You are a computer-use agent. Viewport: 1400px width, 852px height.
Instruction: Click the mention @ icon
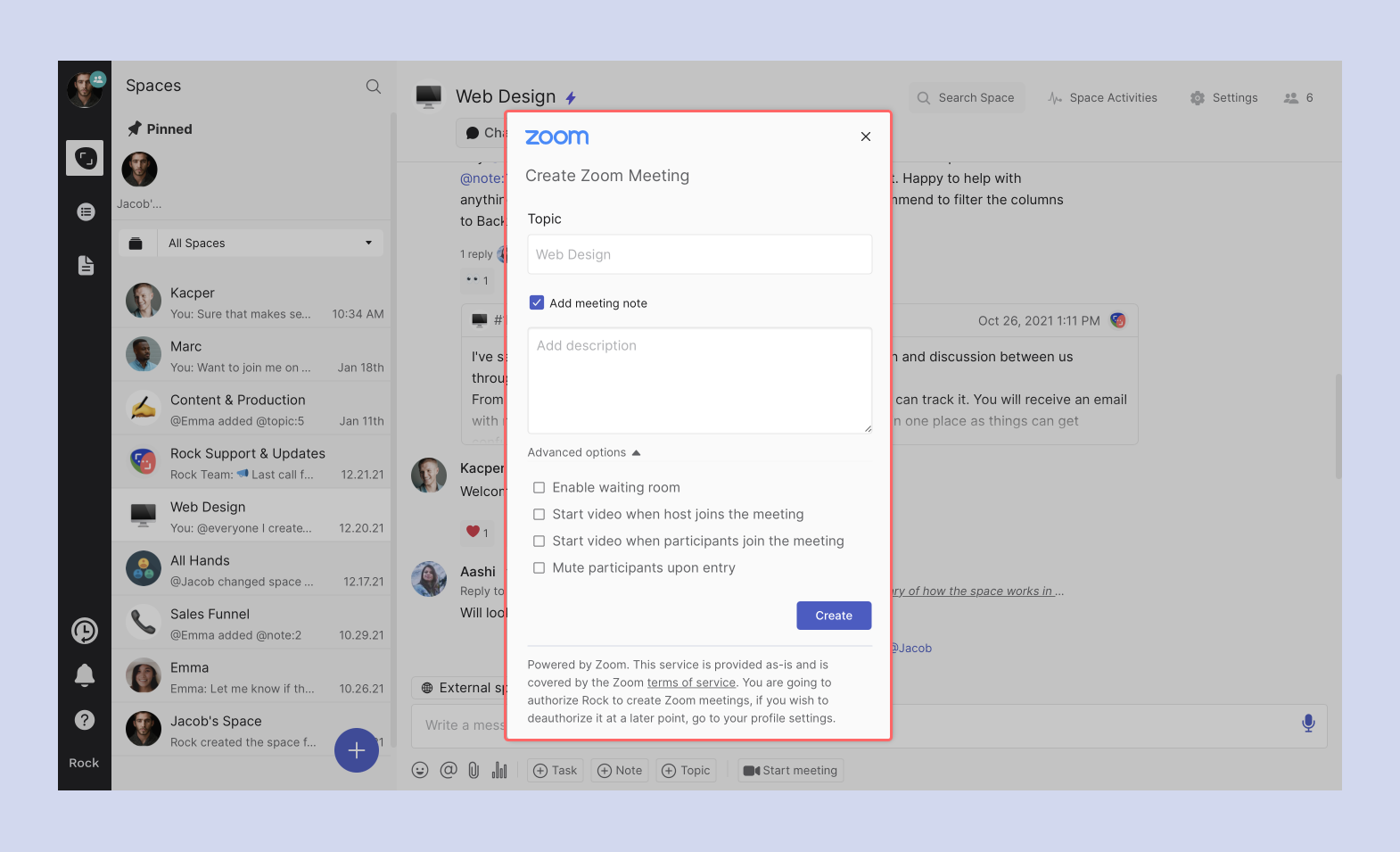pyautogui.click(x=448, y=771)
